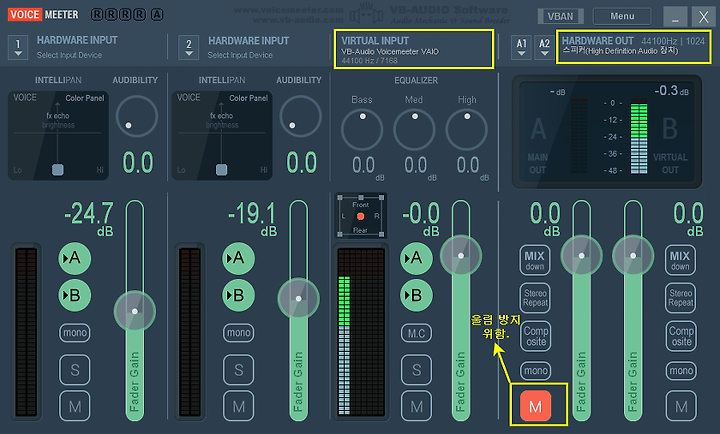Expand Hardware Input 1 device selector
This screenshot has width=720, height=434.
point(18,48)
